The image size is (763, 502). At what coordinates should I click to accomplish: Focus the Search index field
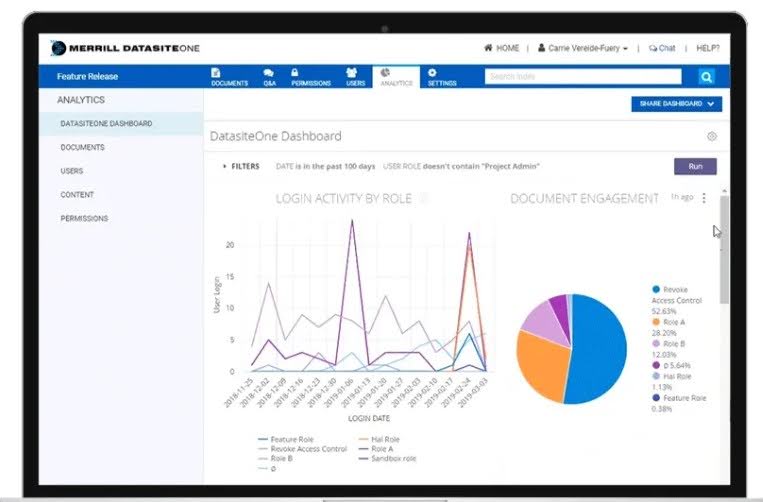(583, 76)
